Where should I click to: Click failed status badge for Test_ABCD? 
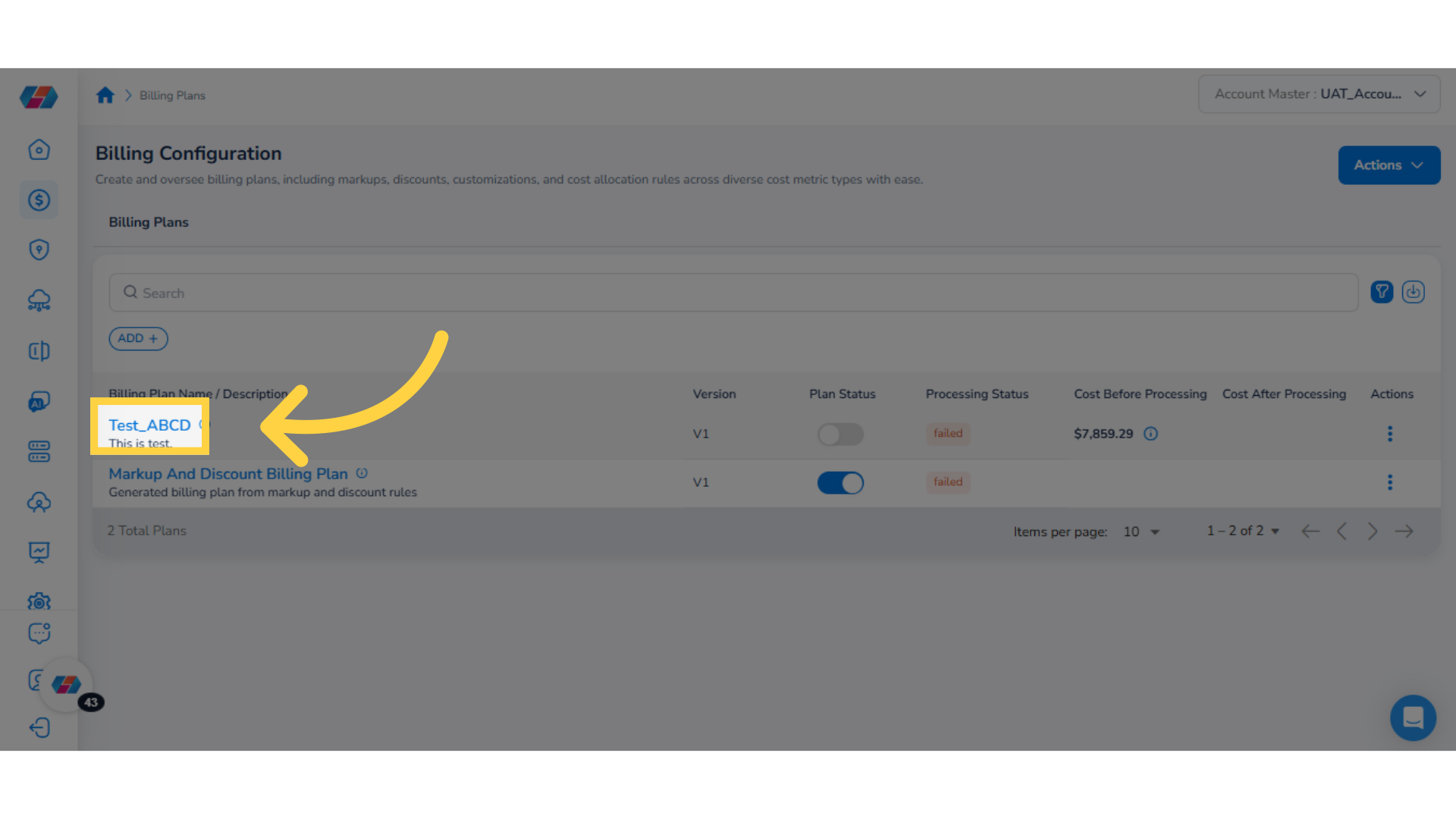(x=948, y=433)
